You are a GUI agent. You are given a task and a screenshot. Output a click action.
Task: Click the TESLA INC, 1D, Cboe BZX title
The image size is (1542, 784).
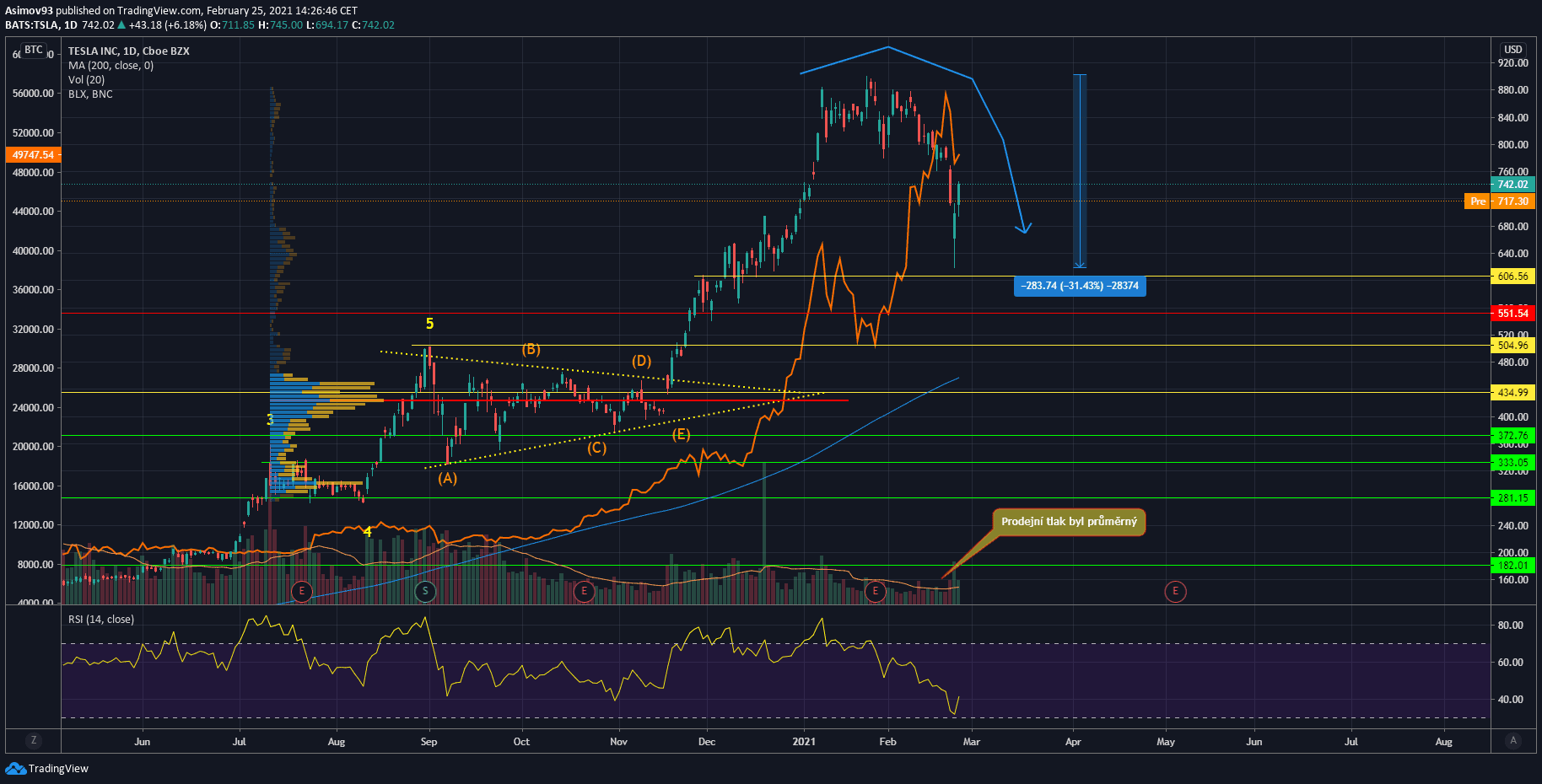coord(128,51)
